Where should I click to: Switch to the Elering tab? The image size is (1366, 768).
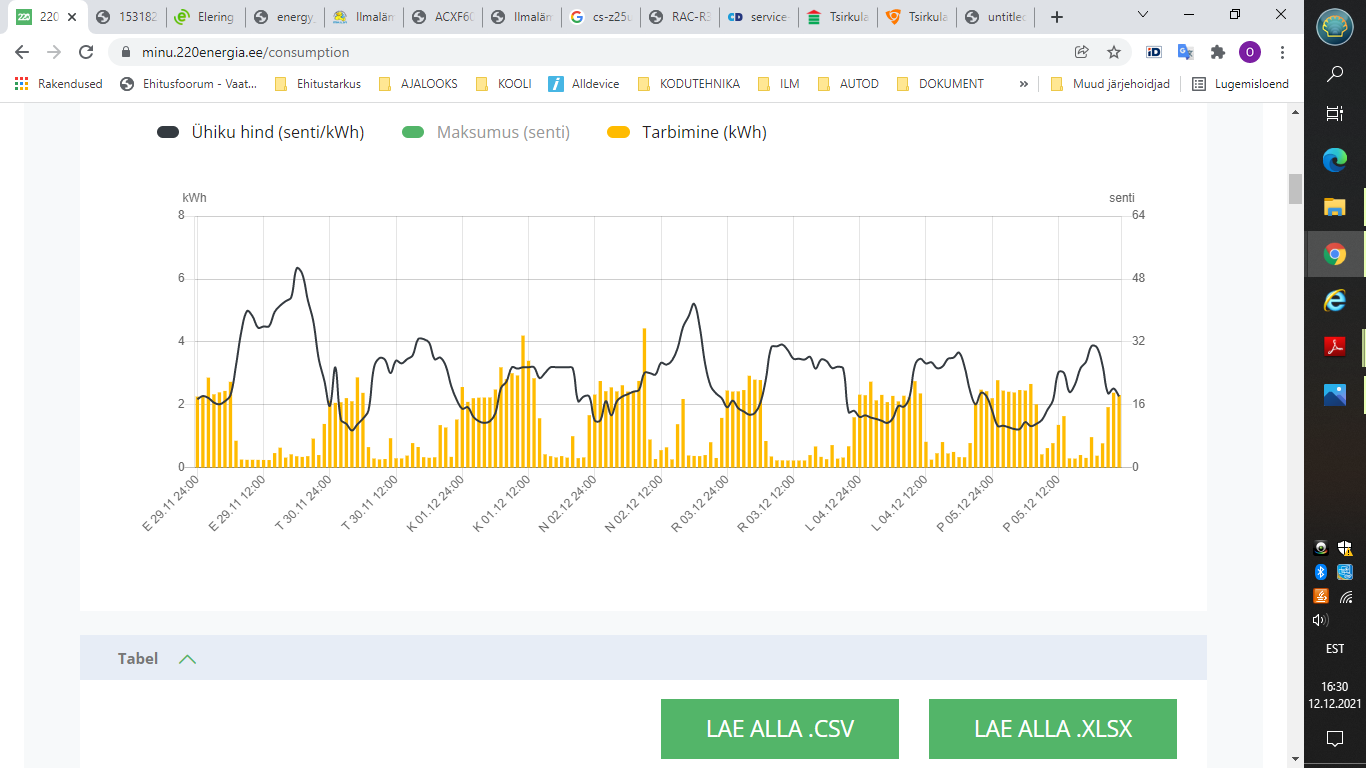coord(205,17)
